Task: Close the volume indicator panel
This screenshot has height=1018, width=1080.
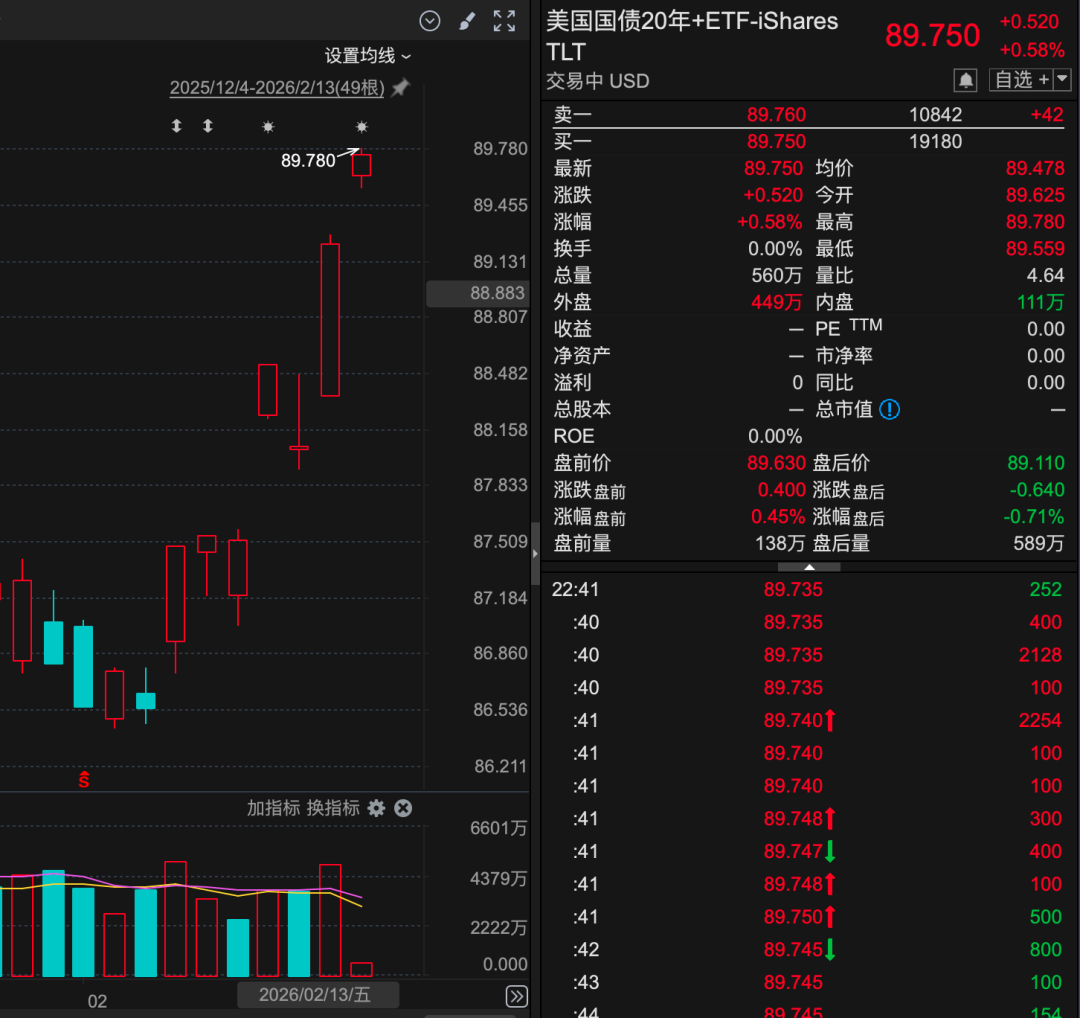Action: (x=403, y=808)
